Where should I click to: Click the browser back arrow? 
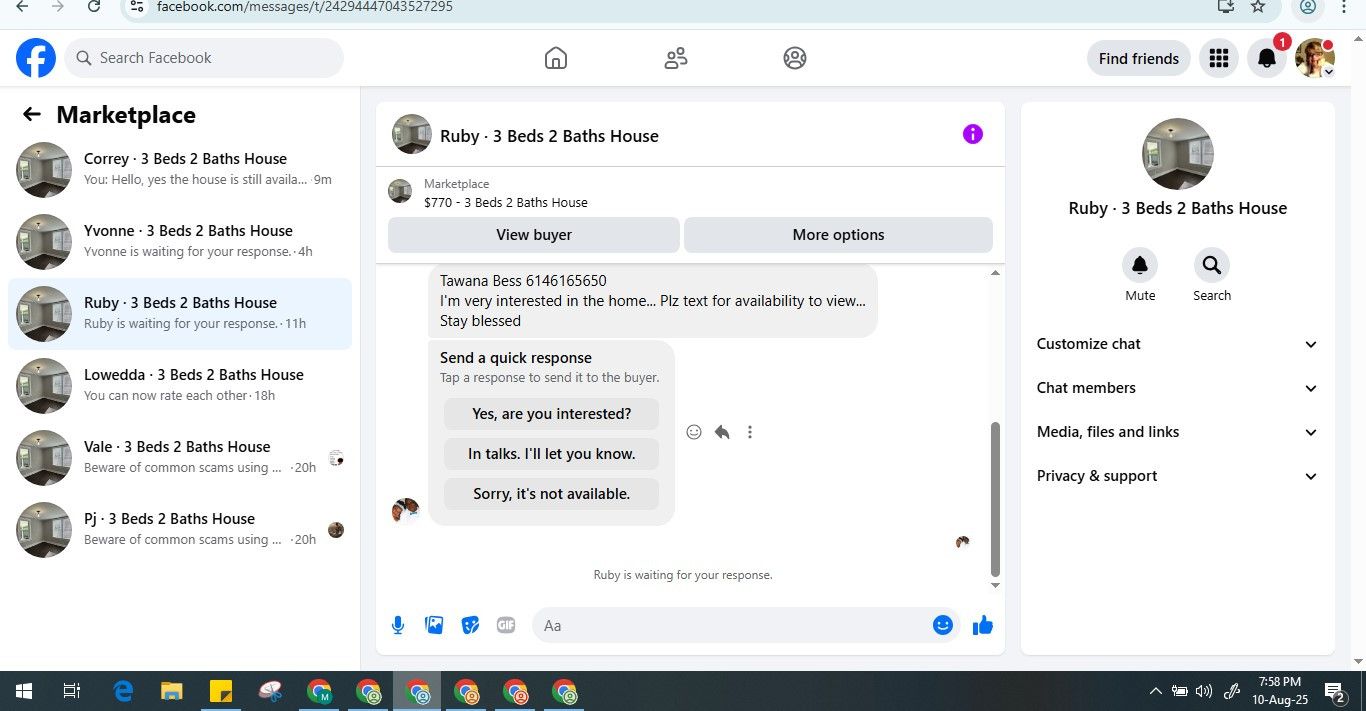click(22, 6)
